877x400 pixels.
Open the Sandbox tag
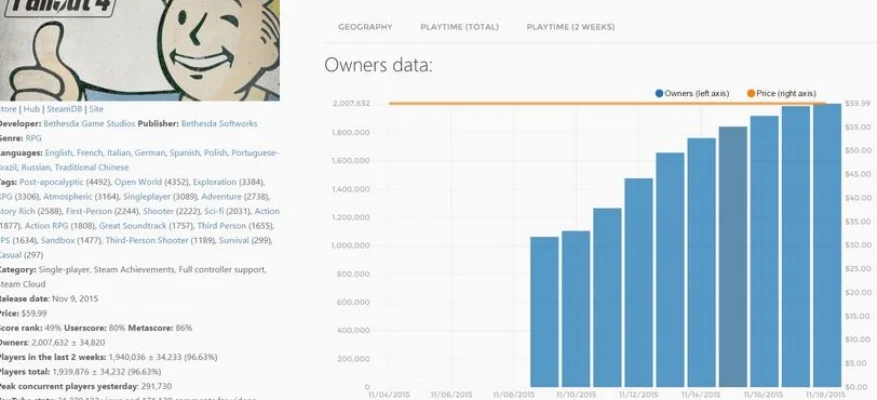pyautogui.click(x=57, y=240)
